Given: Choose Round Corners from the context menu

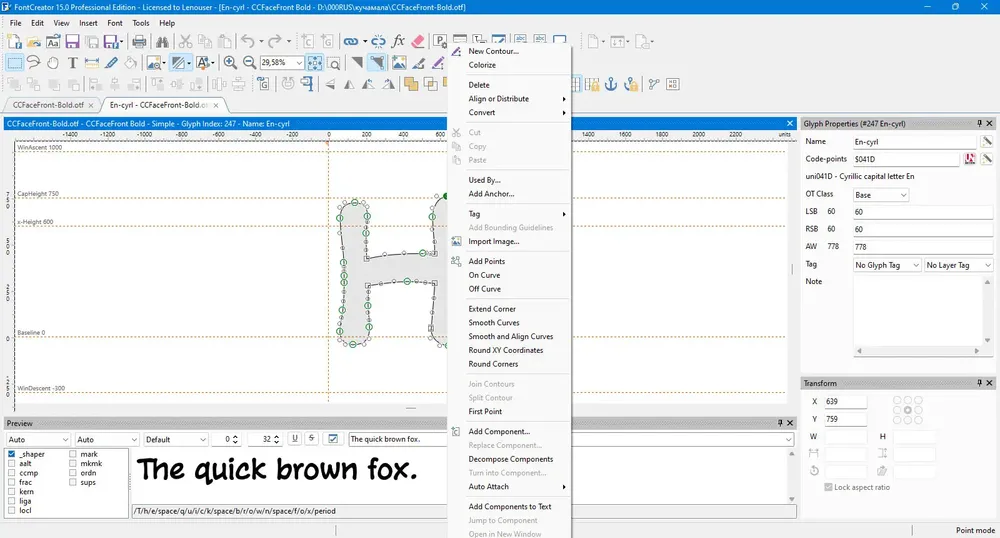Looking at the screenshot, I should pos(493,364).
